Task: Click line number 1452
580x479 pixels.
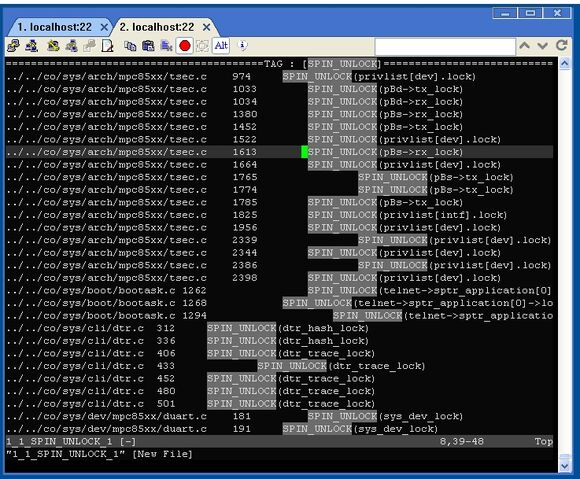Action: click(x=245, y=127)
